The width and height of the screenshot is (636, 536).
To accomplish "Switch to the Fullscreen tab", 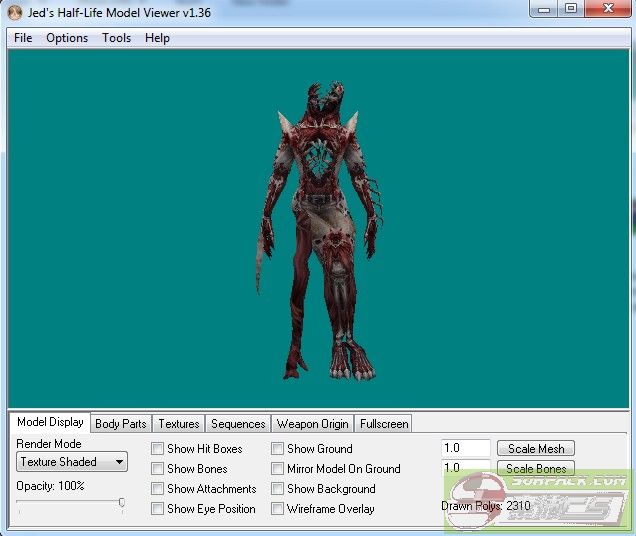I will 384,424.
